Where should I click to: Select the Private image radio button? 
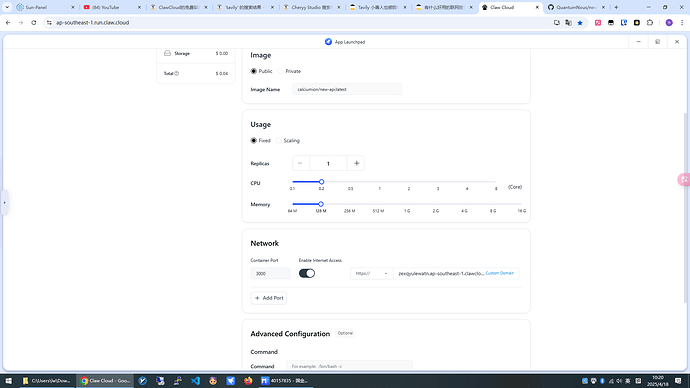tap(280, 71)
